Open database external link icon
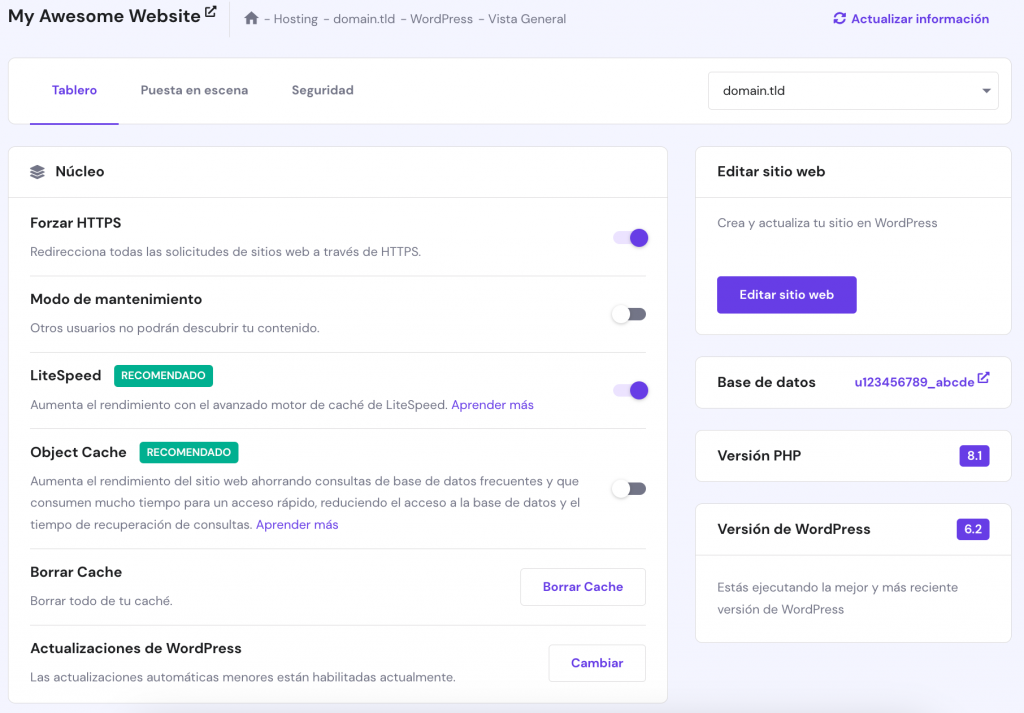1024x713 pixels. point(984,378)
